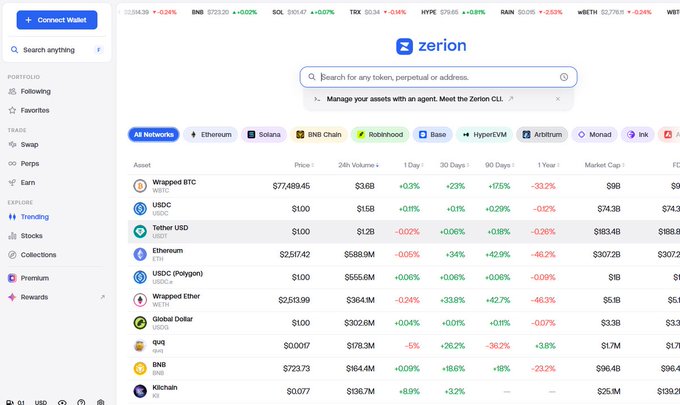Click the USDC token icon
Image resolution: width=680 pixels, height=405 pixels.
click(x=140, y=209)
